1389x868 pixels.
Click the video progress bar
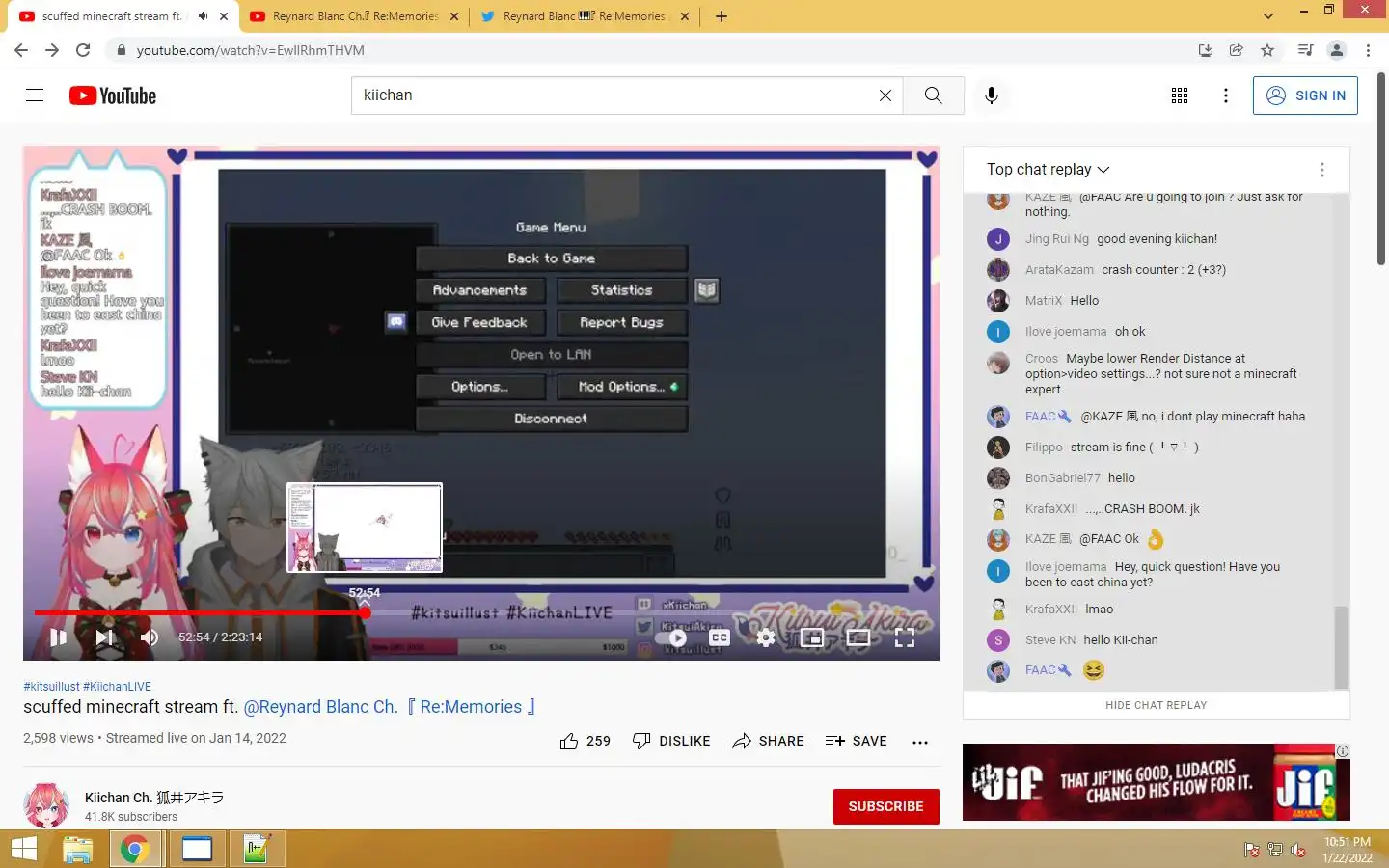pos(480,612)
